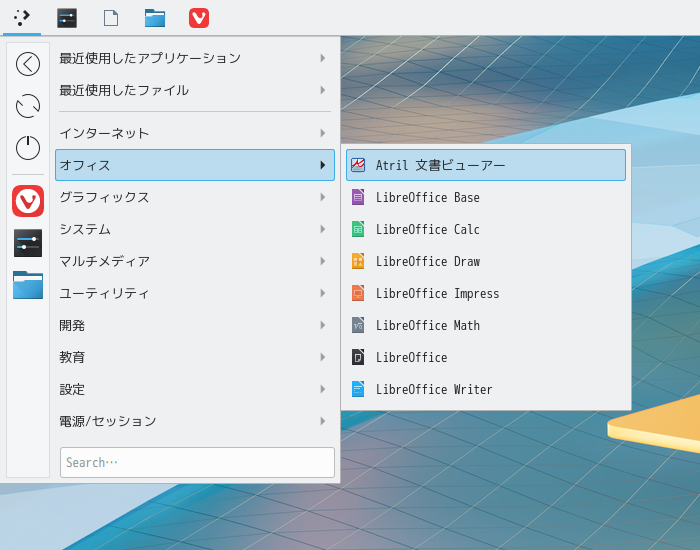Expand 最近使用したアプリケーション submenu arrow
Screen dimensions: 700x550
(323, 58)
